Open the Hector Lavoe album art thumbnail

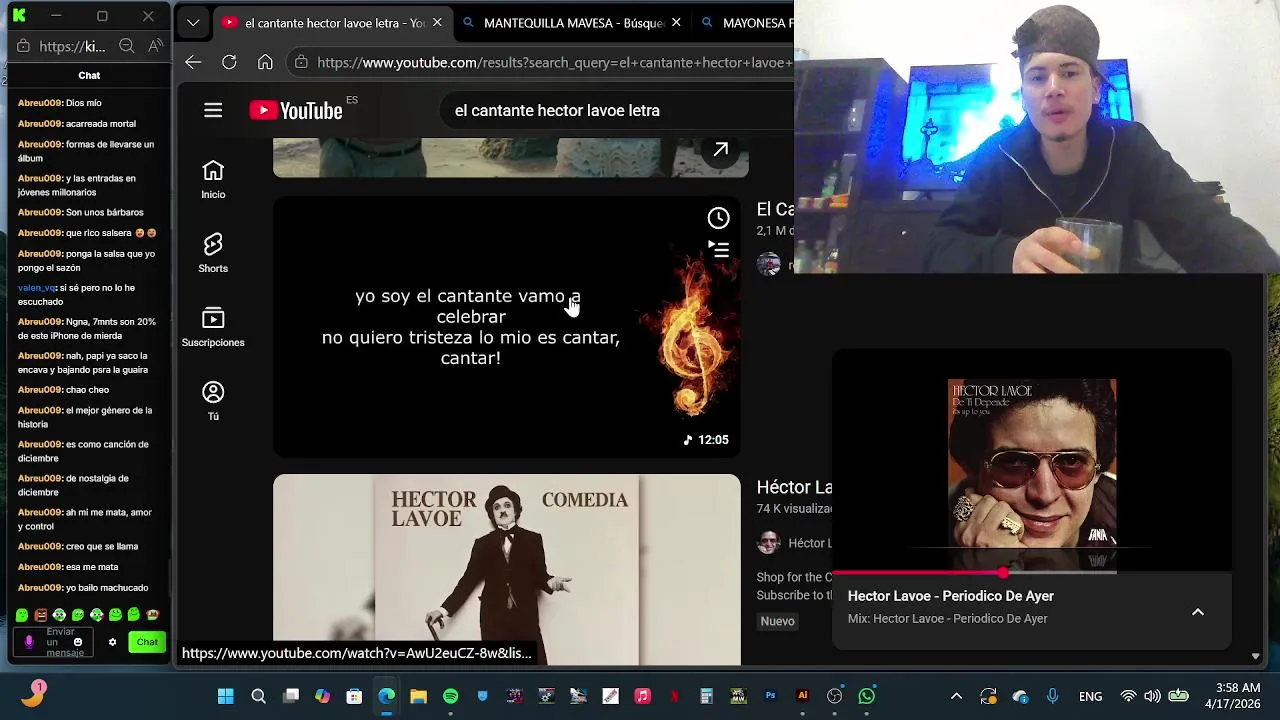pos(1032,463)
